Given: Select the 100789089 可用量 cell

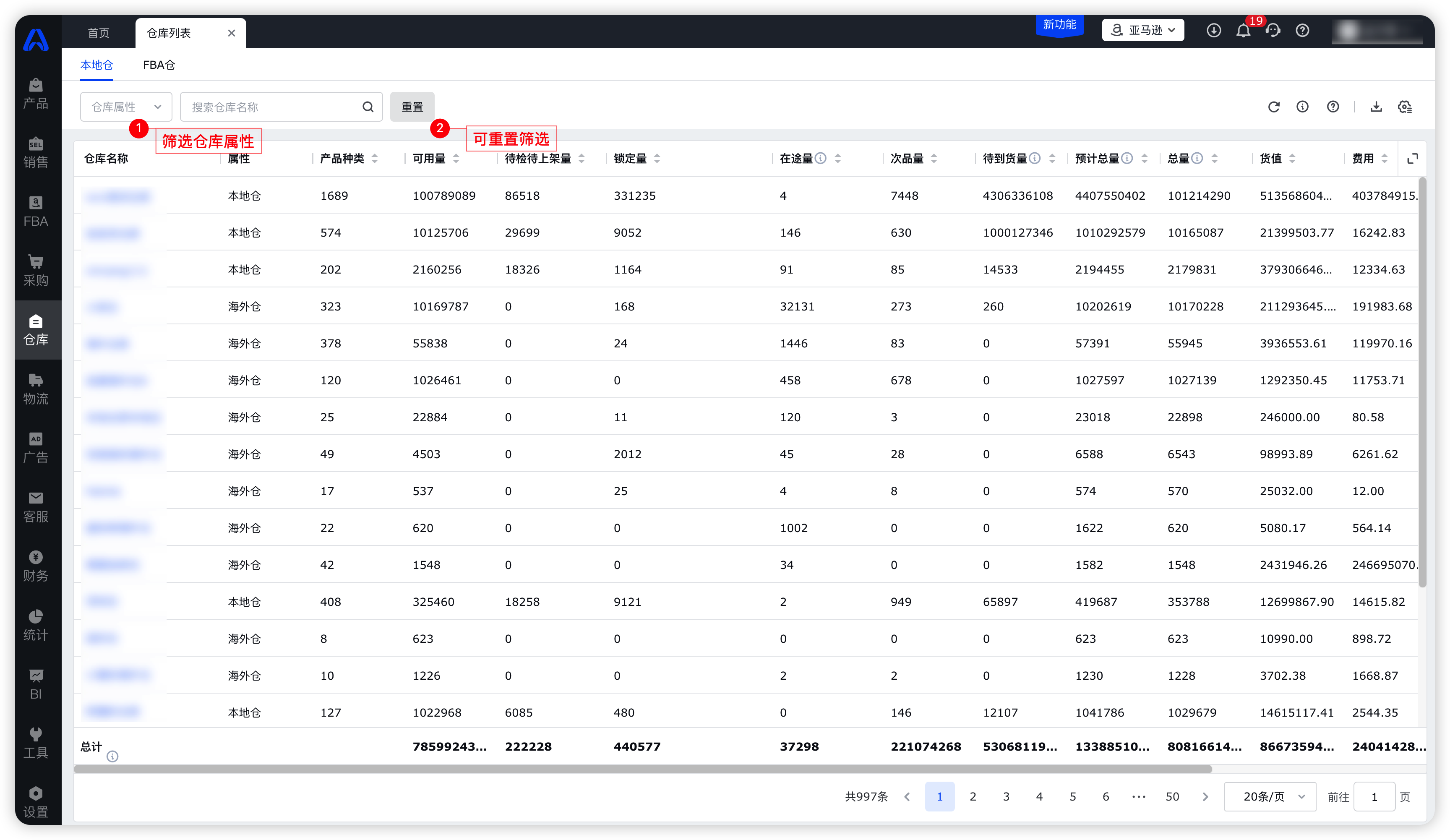Looking at the screenshot, I should 443,196.
